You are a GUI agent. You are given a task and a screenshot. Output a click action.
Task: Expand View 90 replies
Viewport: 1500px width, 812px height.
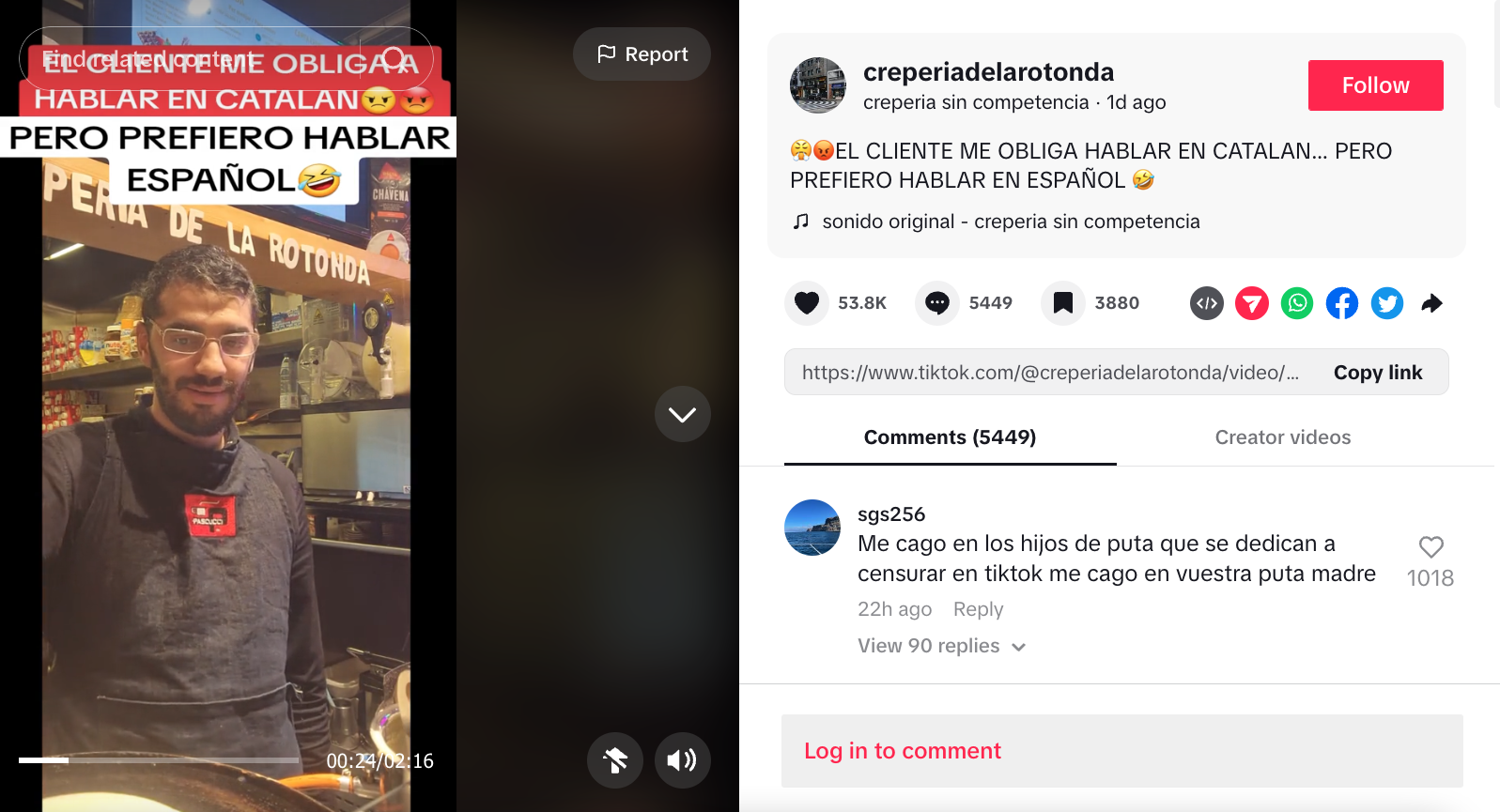point(941,646)
